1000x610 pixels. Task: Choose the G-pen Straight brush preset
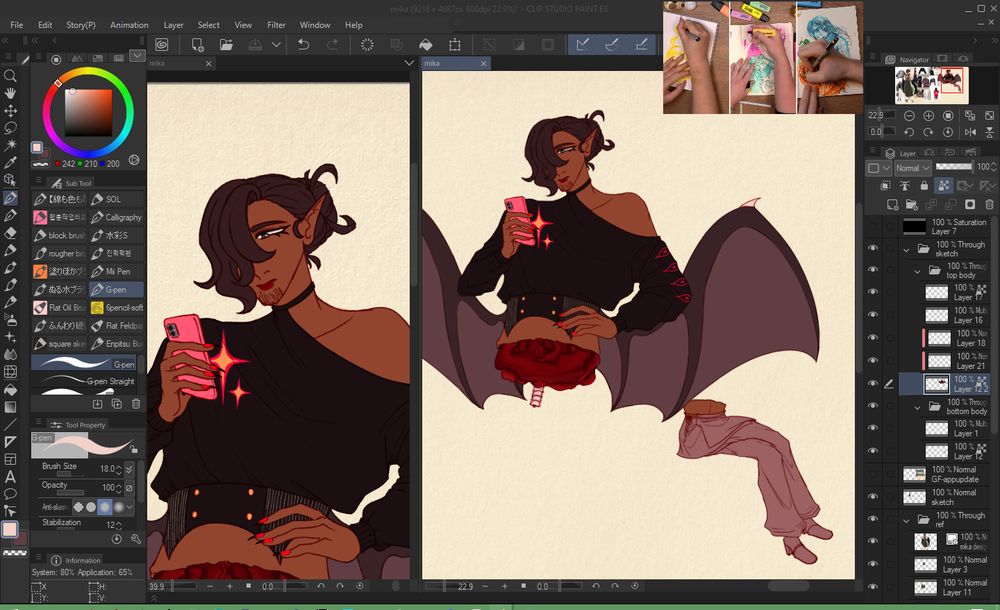click(x=84, y=382)
